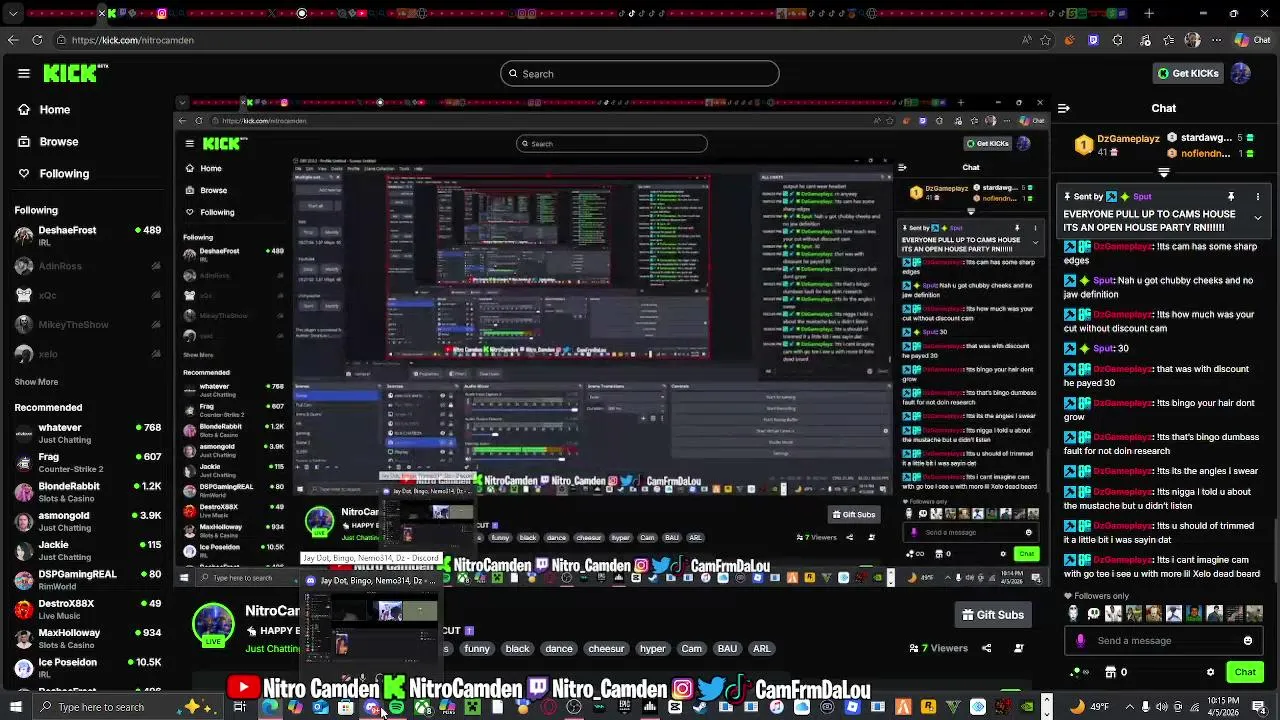The height and width of the screenshot is (720, 1280).
Task: Click the 'dance' stream tag
Action: pos(559,649)
